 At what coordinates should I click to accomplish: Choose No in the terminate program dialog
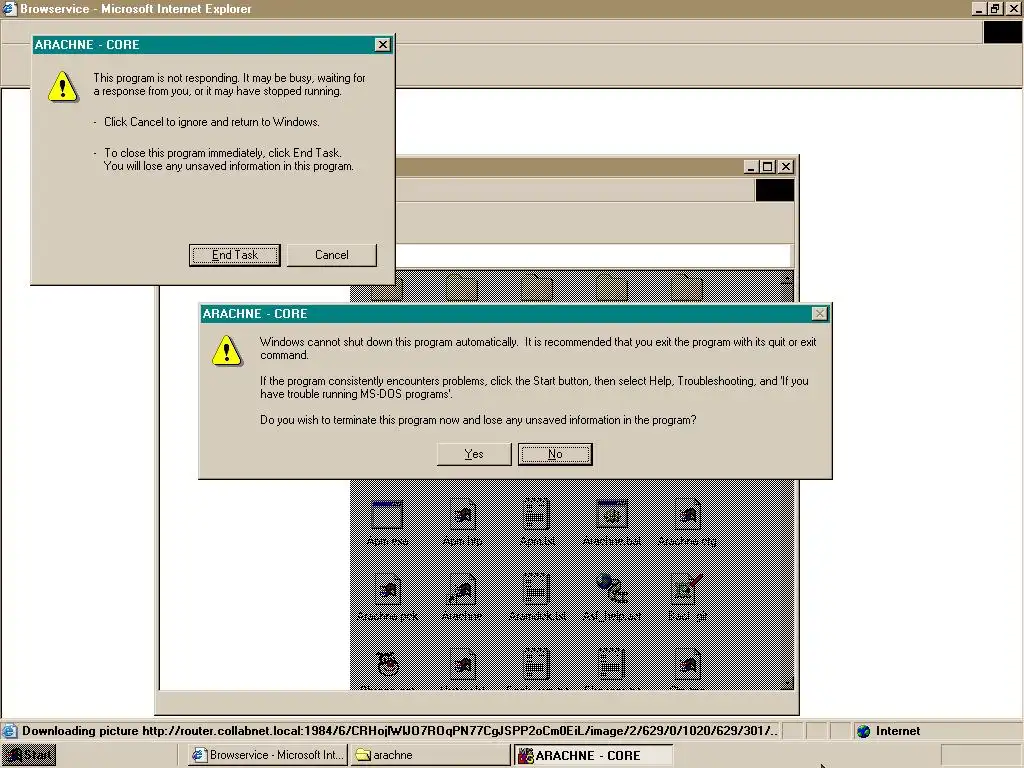pyautogui.click(x=555, y=454)
